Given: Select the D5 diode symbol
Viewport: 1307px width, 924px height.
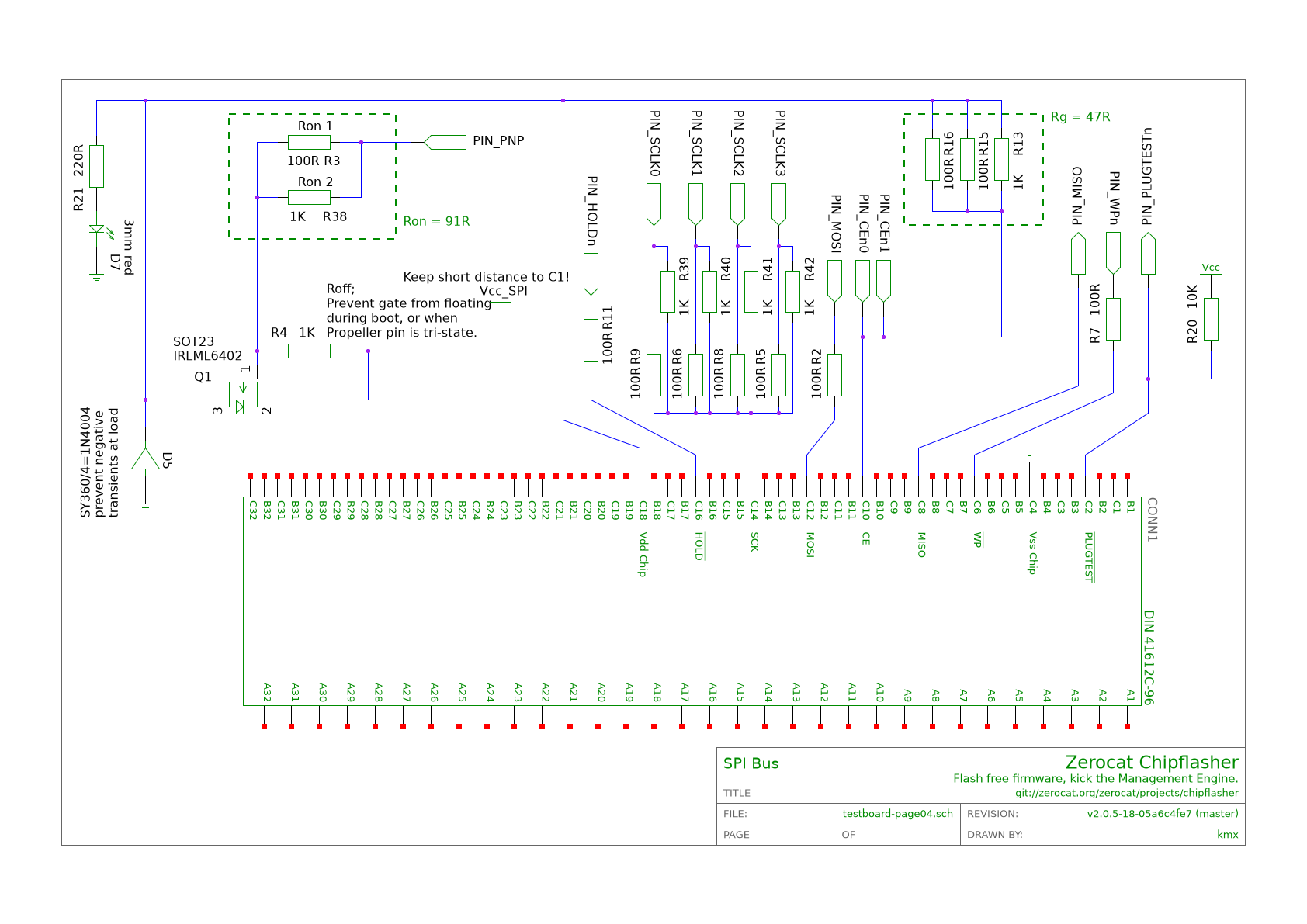Looking at the screenshot, I should pyautogui.click(x=145, y=459).
